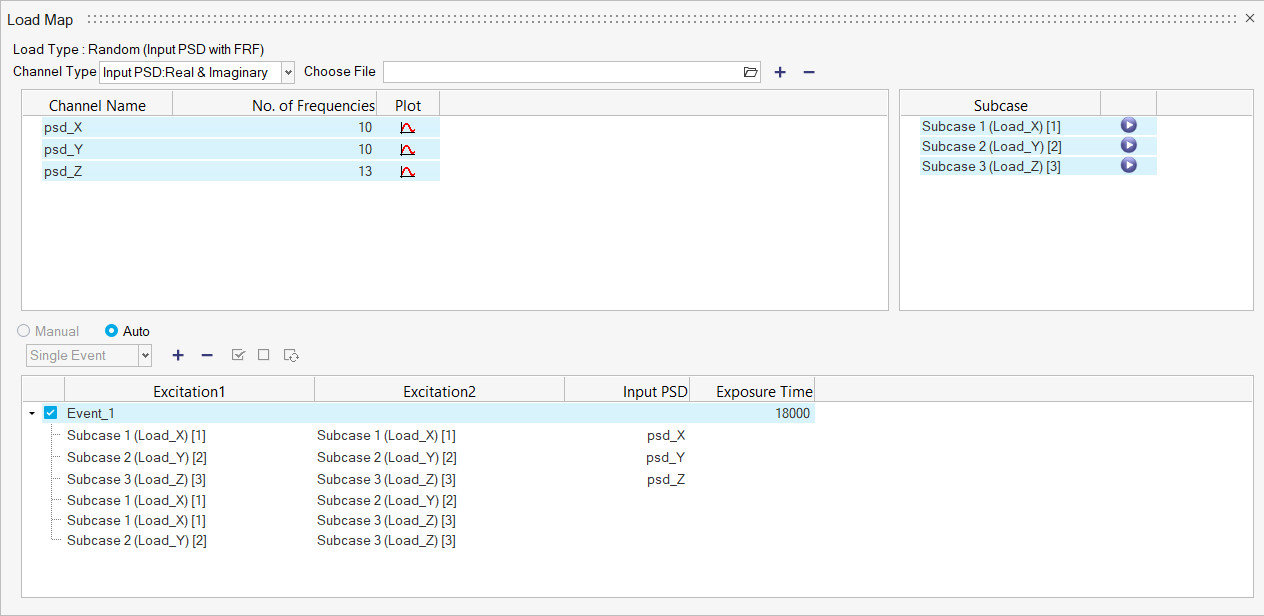This screenshot has width=1264, height=616.
Task: Click play icon for Subcase 1 (Load_X)
Action: 1128,126
